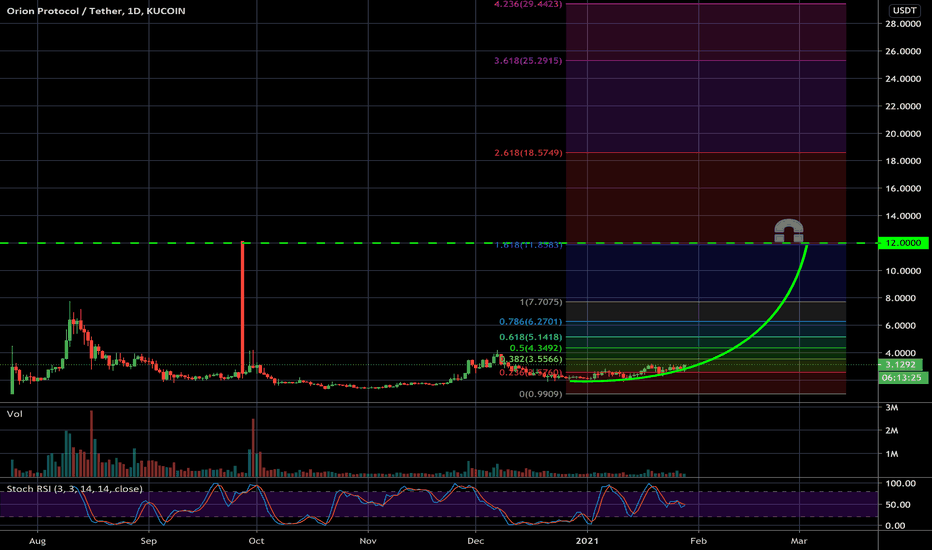Click the 0.786(6.2701) Fibonacci level label

(530, 322)
